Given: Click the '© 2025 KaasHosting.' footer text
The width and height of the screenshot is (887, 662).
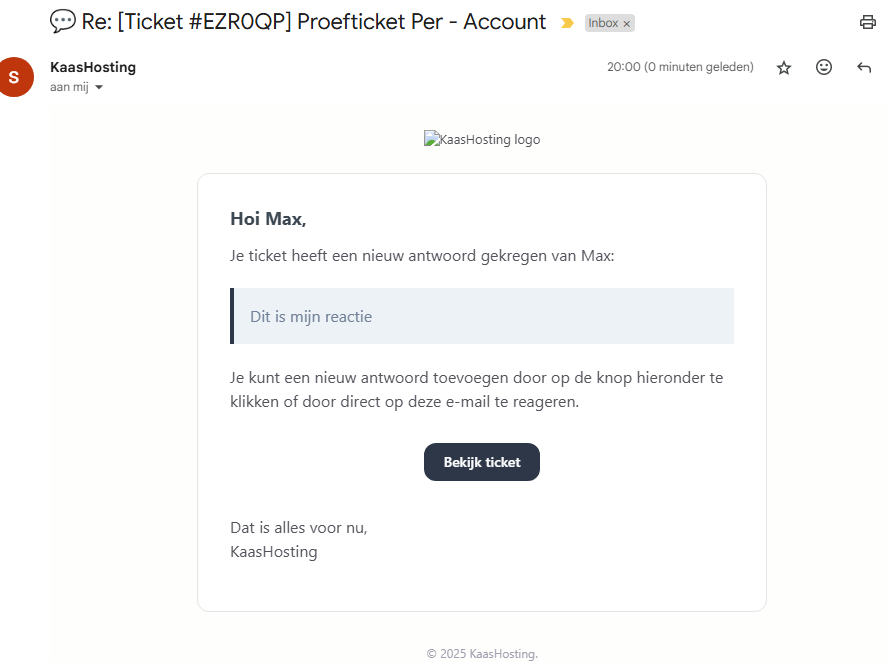Looking at the screenshot, I should tap(482, 653).
